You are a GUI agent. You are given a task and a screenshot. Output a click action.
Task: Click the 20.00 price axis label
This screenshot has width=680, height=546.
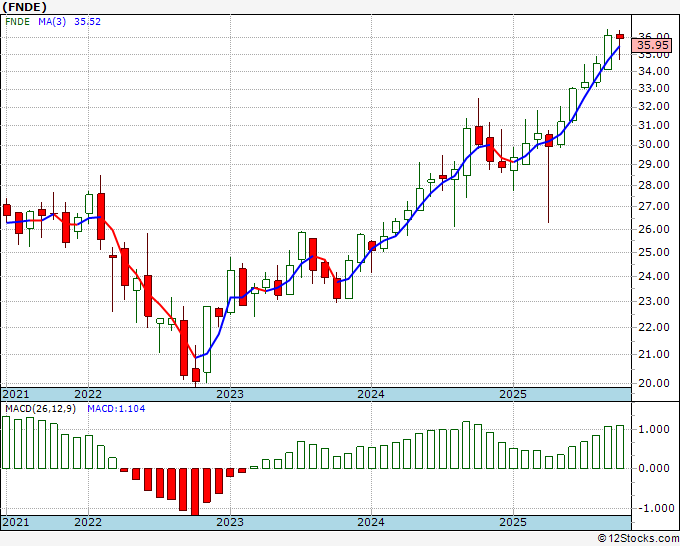pyautogui.click(x=654, y=383)
